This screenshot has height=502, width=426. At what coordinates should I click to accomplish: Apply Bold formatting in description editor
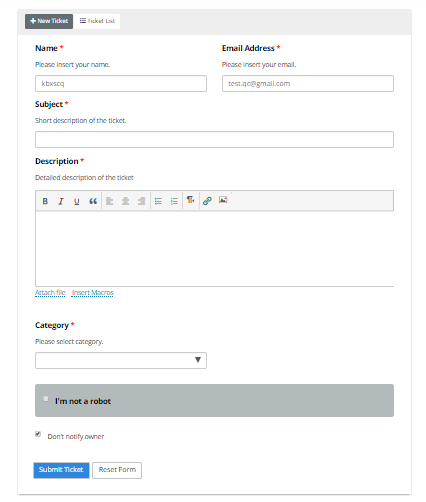click(x=45, y=201)
